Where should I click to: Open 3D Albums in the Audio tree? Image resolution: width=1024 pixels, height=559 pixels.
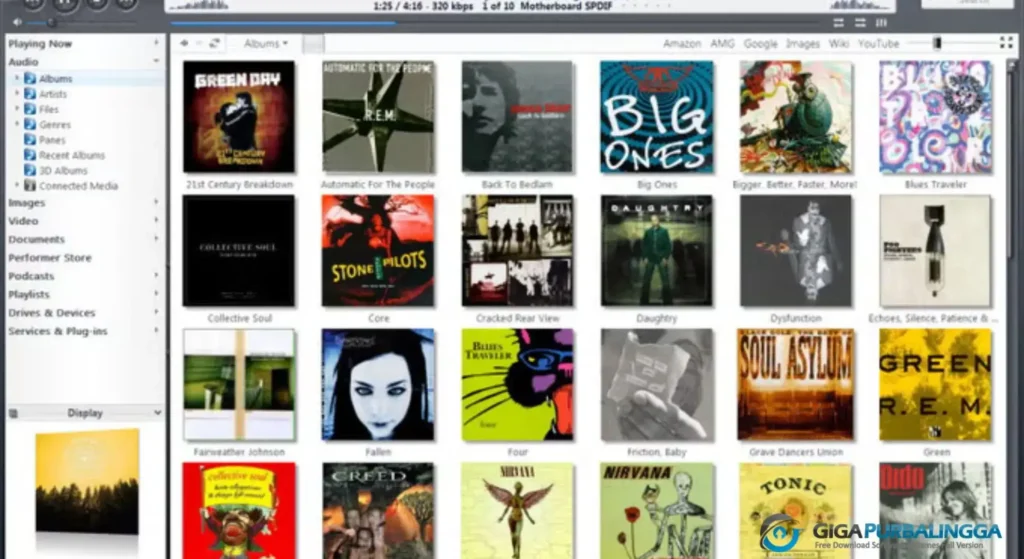pyautogui.click(x=63, y=170)
